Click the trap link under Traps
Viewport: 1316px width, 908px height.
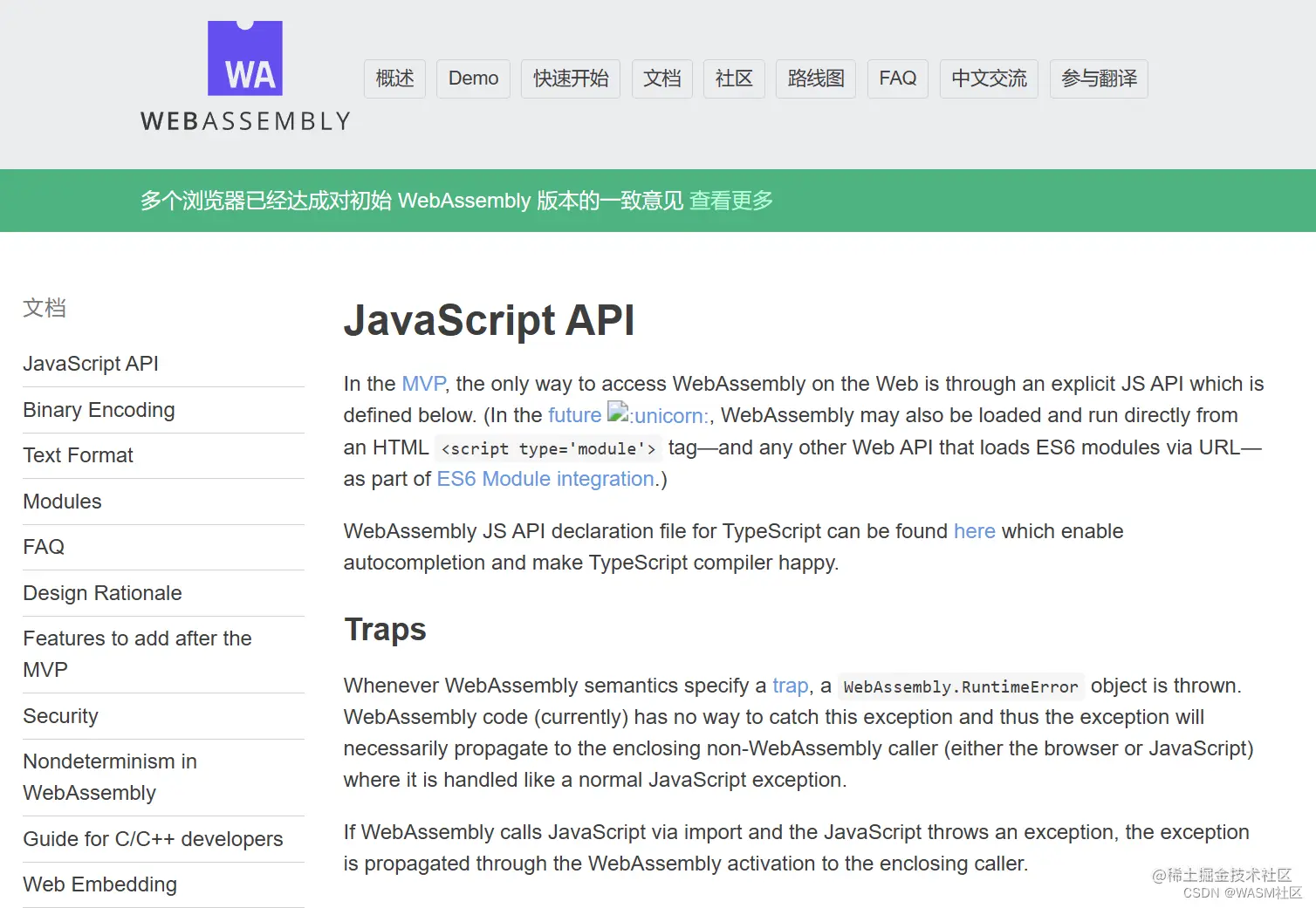coord(790,686)
